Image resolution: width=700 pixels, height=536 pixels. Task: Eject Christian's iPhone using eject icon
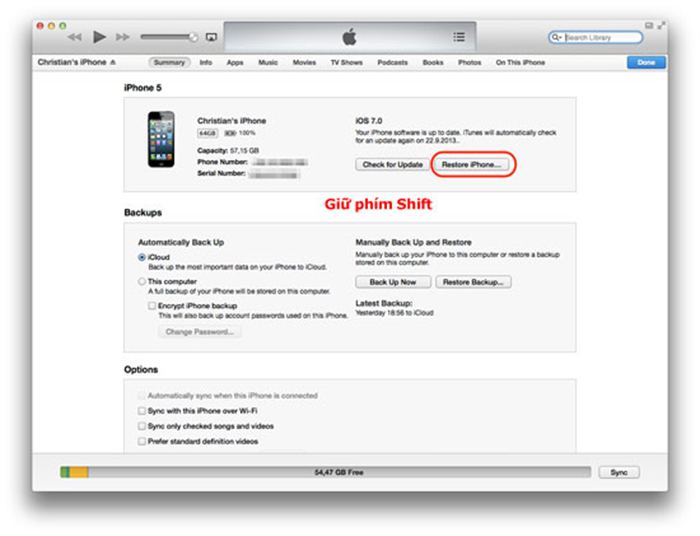coord(113,62)
